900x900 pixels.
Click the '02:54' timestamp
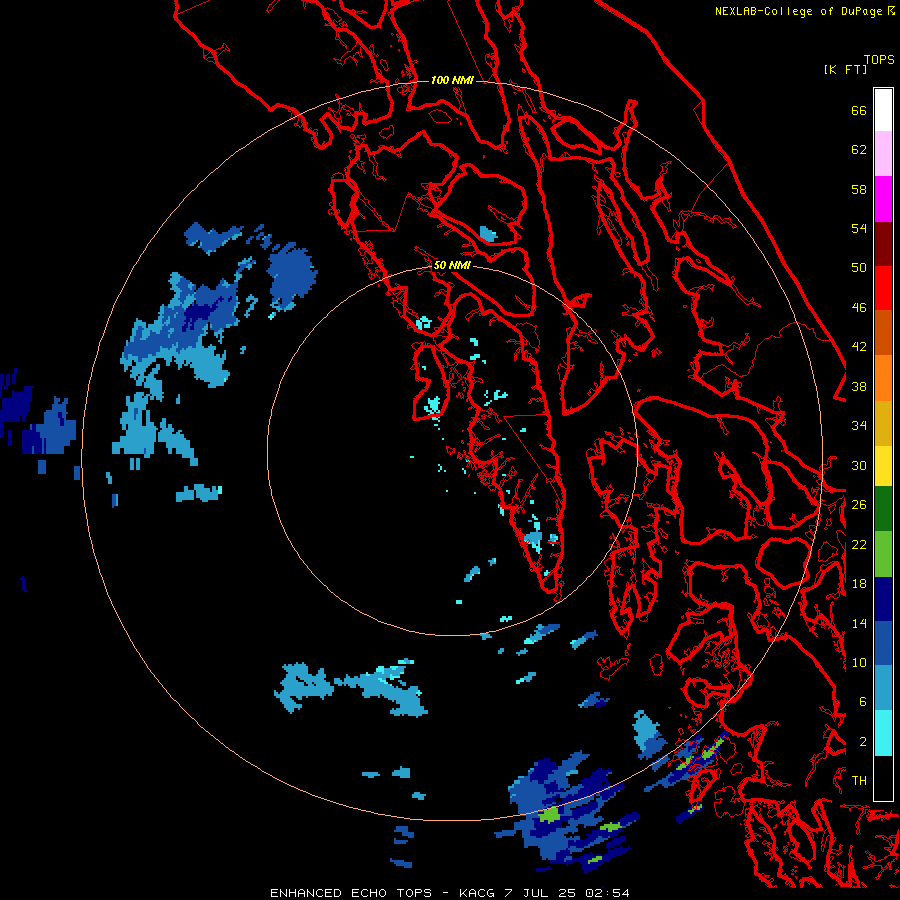point(607,893)
